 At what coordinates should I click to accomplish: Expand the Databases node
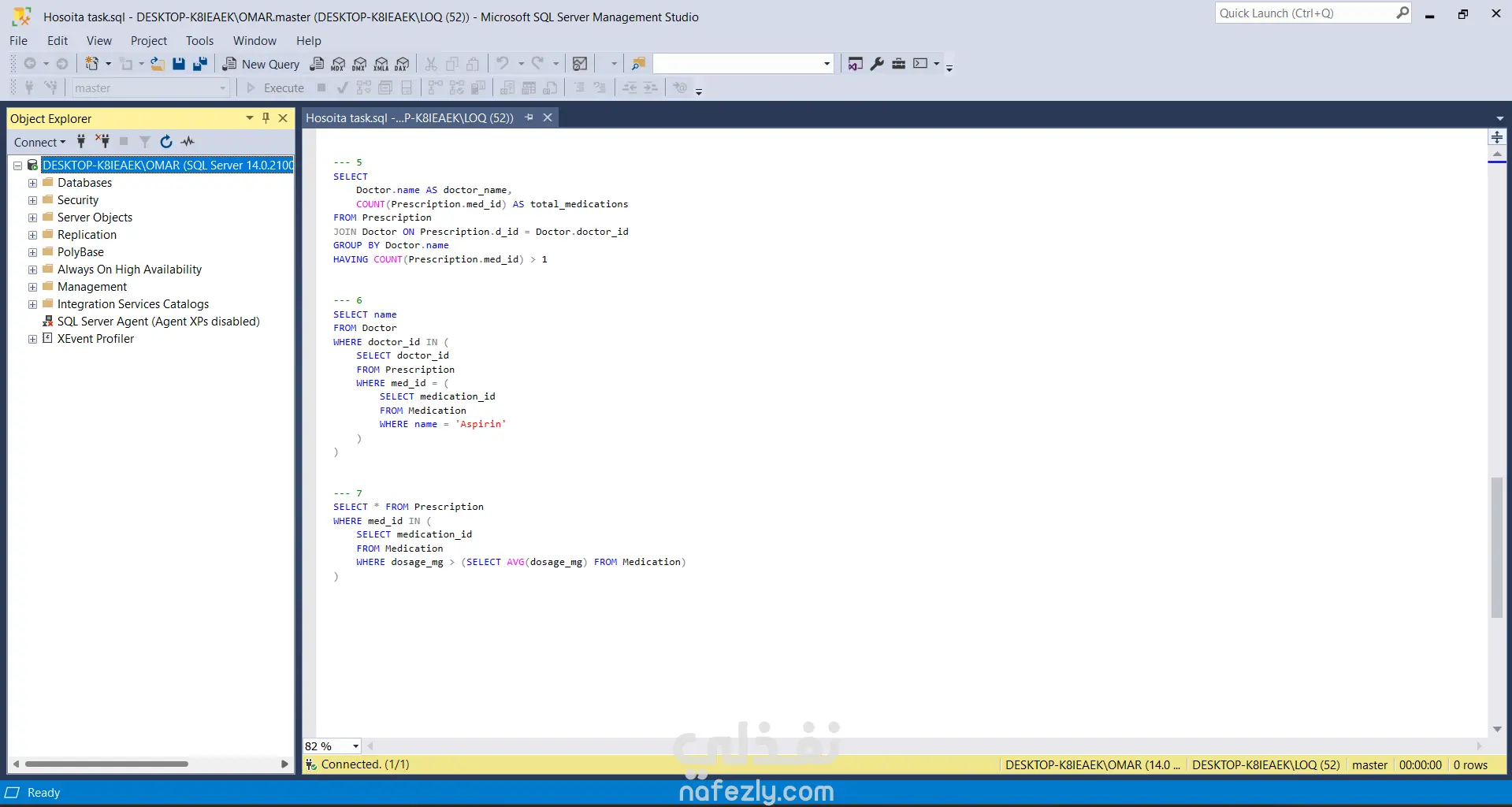33,183
